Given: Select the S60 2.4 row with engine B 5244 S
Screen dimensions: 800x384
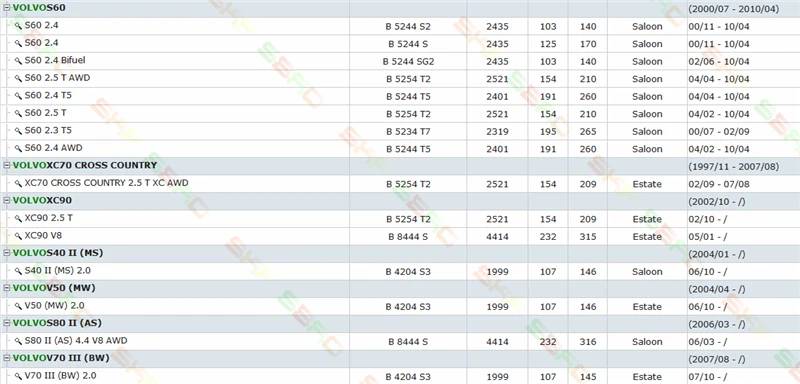Looking at the screenshot, I should coord(400,44).
